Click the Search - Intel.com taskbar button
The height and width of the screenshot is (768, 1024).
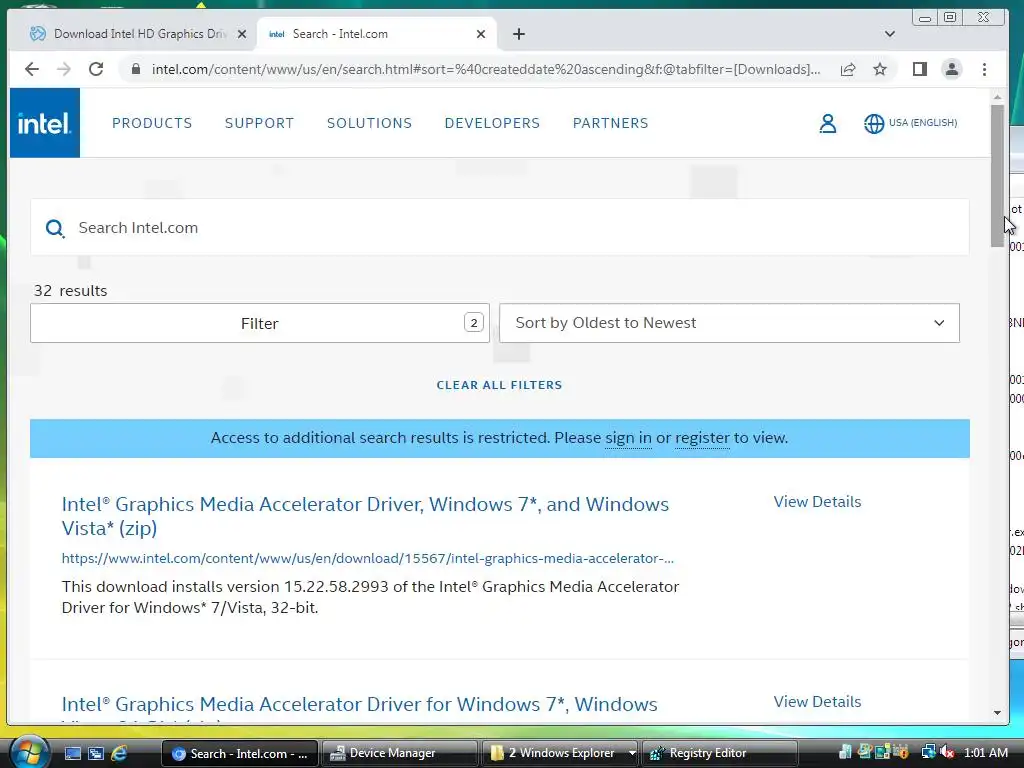[x=239, y=753]
